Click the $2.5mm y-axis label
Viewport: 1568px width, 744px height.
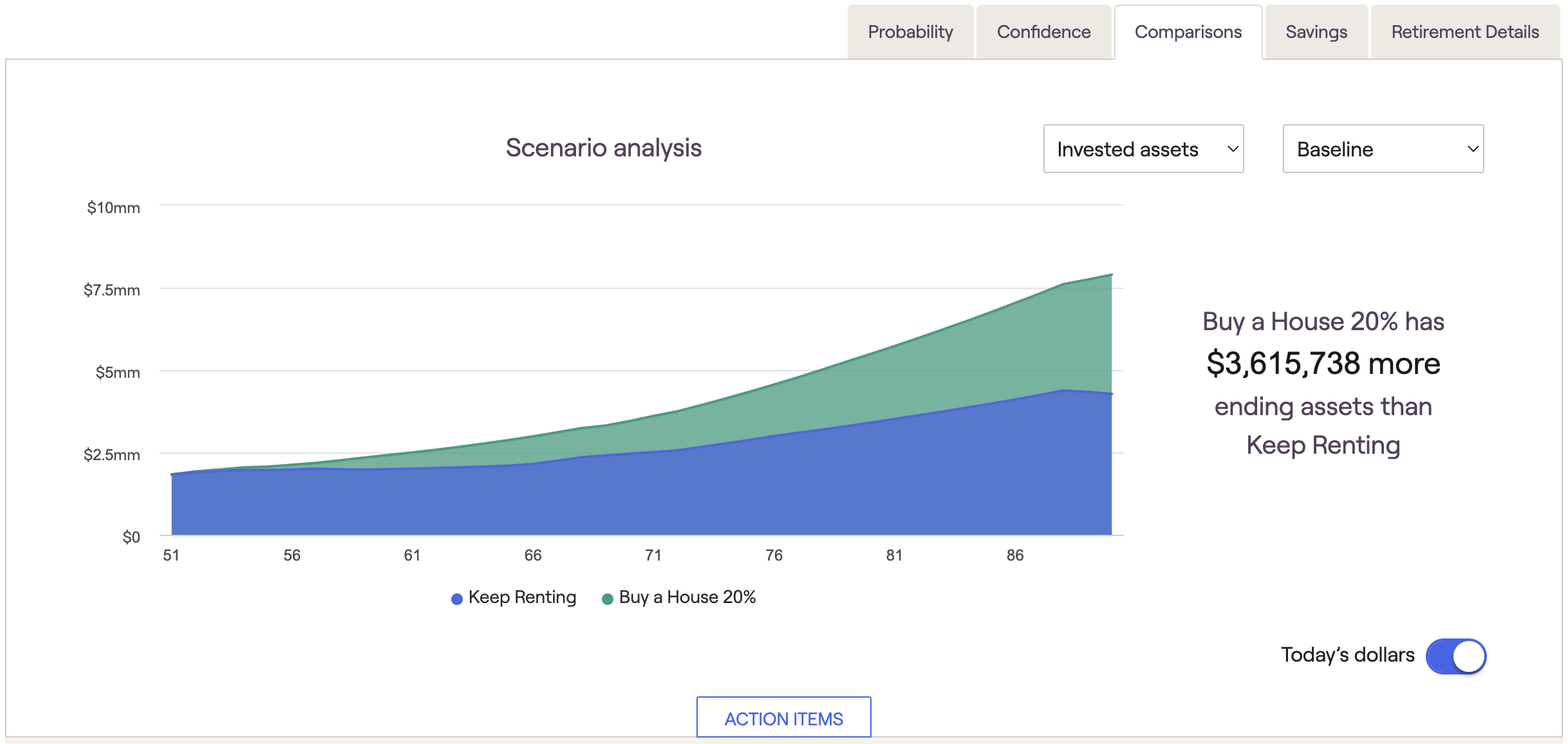(x=111, y=454)
